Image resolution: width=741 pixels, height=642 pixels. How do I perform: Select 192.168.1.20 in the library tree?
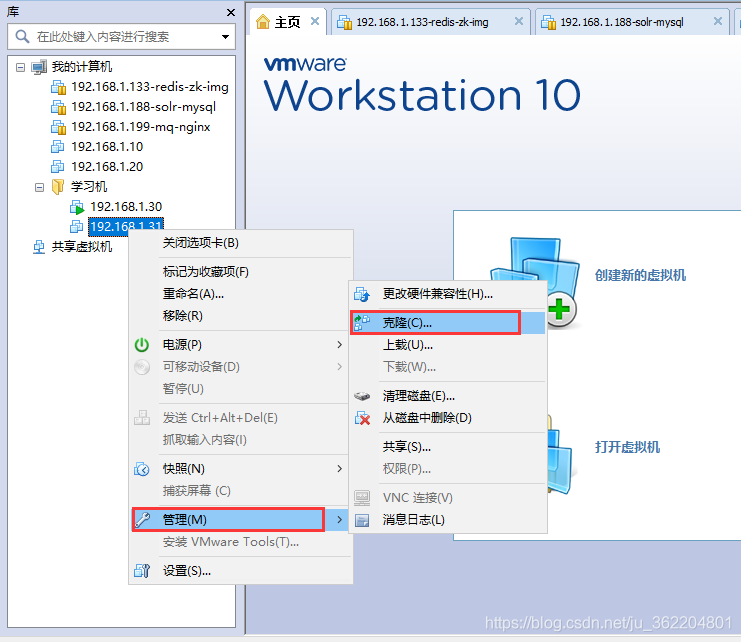pos(107,167)
